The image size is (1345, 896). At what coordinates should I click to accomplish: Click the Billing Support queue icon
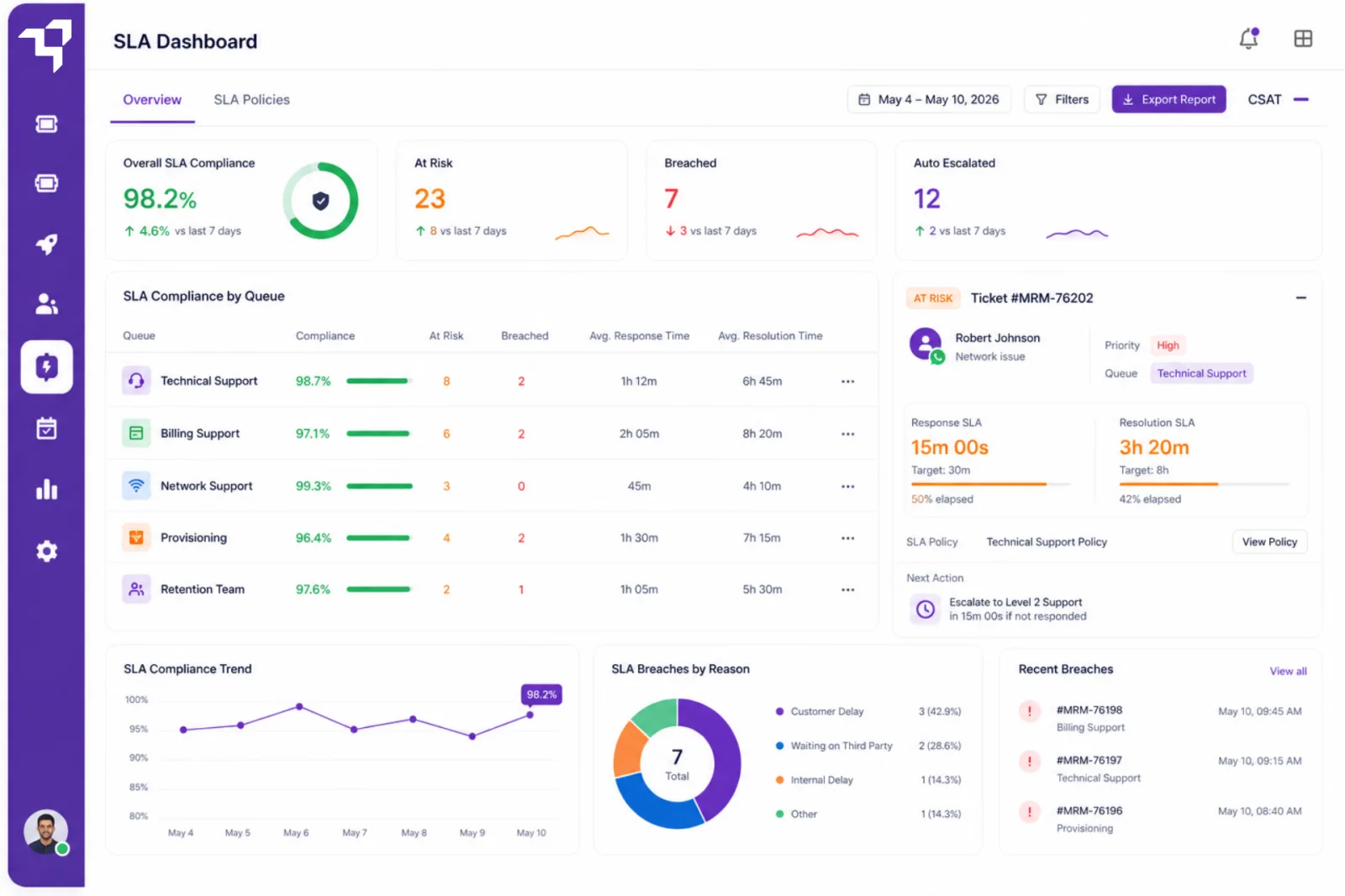pos(136,434)
